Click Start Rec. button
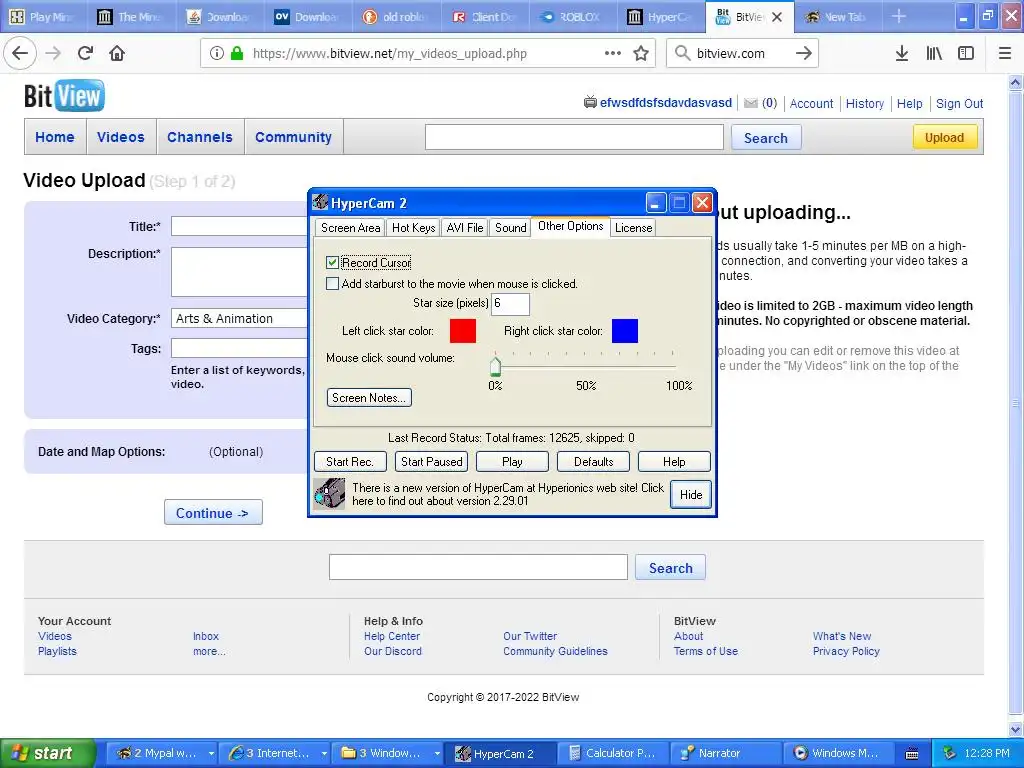Screen dimensions: 1024x768 (x=350, y=462)
